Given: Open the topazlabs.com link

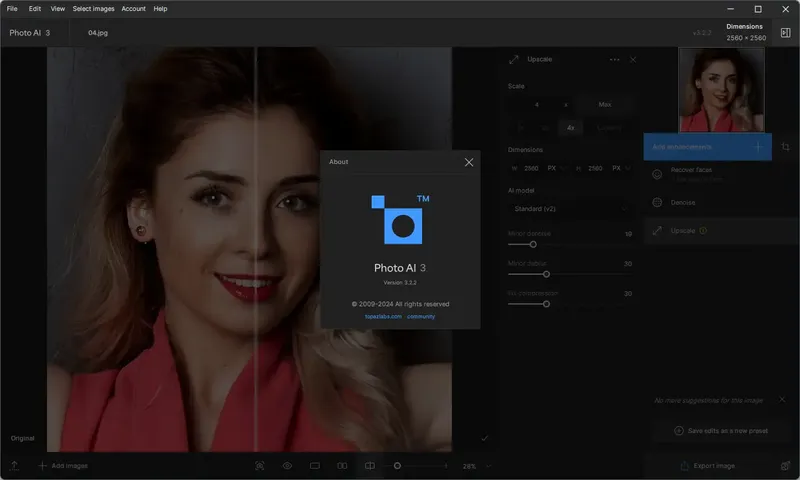Looking at the screenshot, I should pyautogui.click(x=383, y=316).
